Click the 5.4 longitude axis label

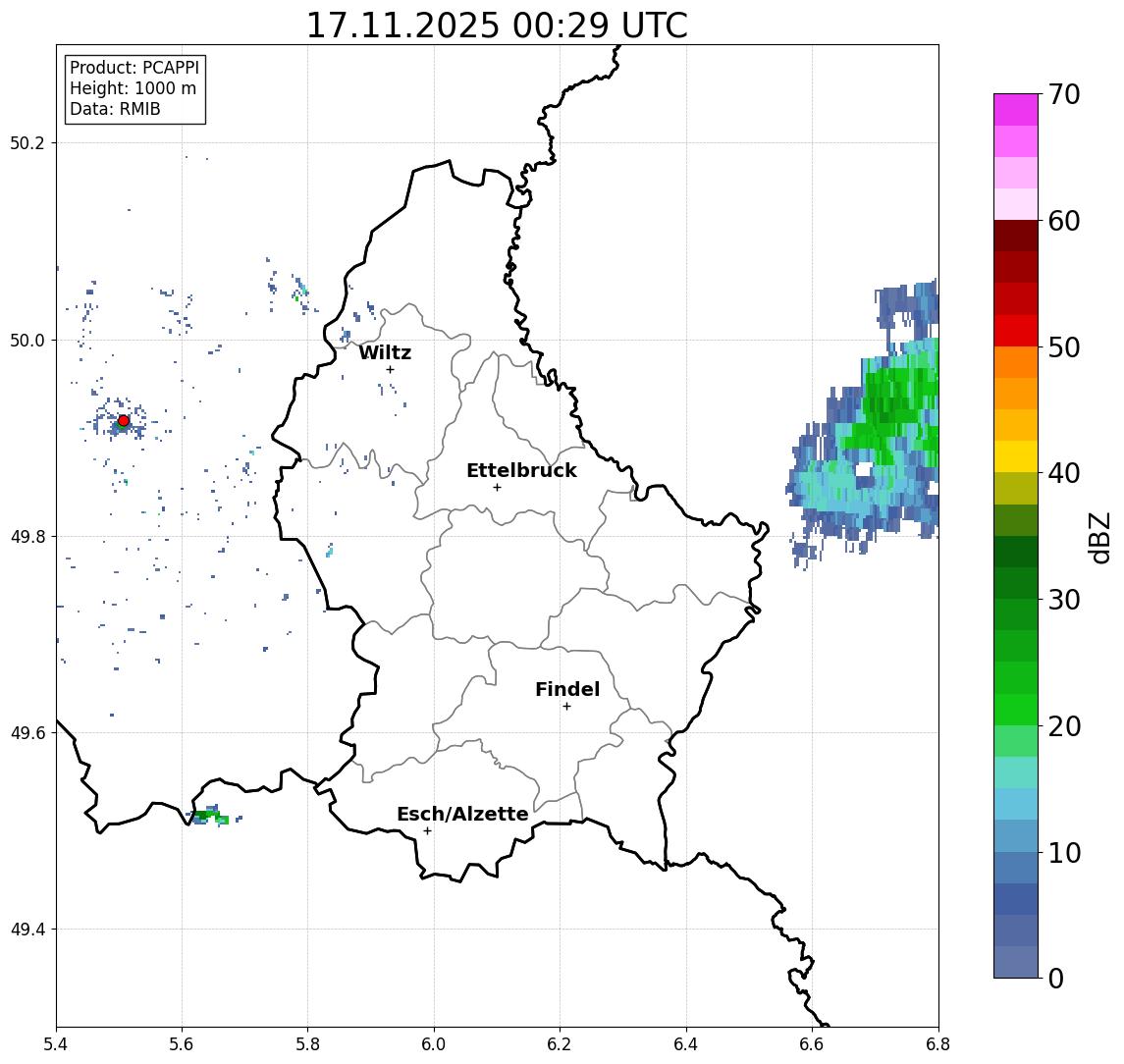tap(56, 1044)
